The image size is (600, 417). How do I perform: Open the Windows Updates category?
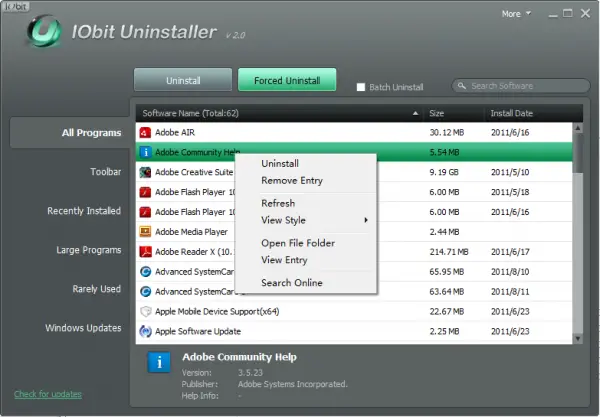83,328
